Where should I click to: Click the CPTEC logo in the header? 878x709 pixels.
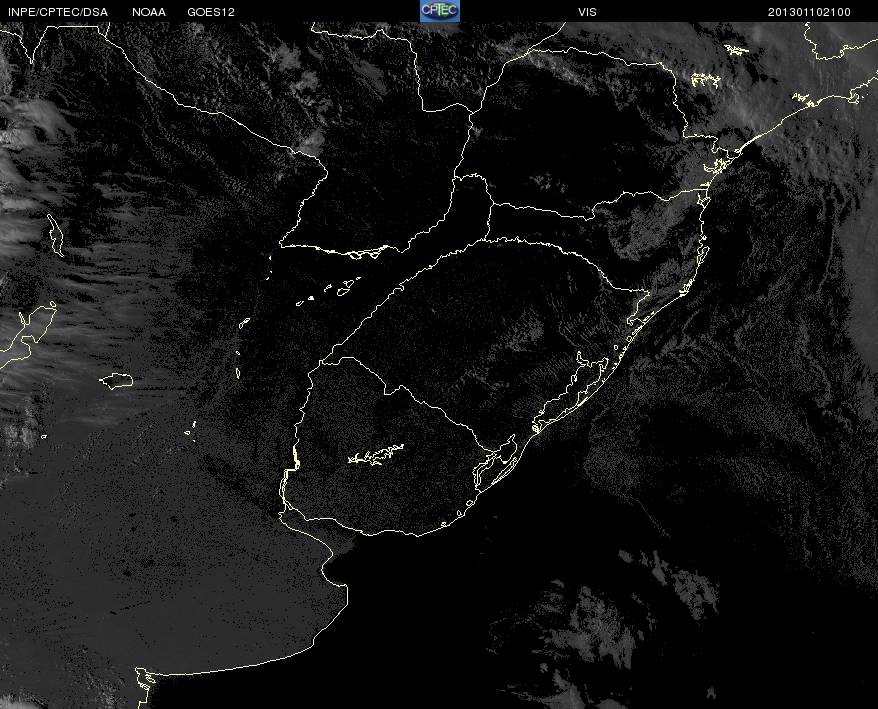439,11
